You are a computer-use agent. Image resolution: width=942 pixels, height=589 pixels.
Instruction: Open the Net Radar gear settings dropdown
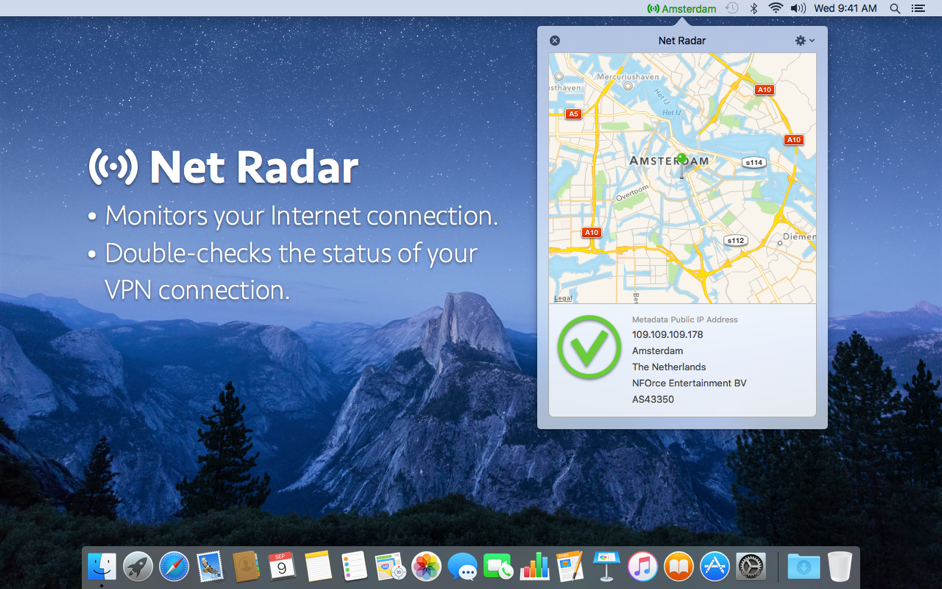804,40
